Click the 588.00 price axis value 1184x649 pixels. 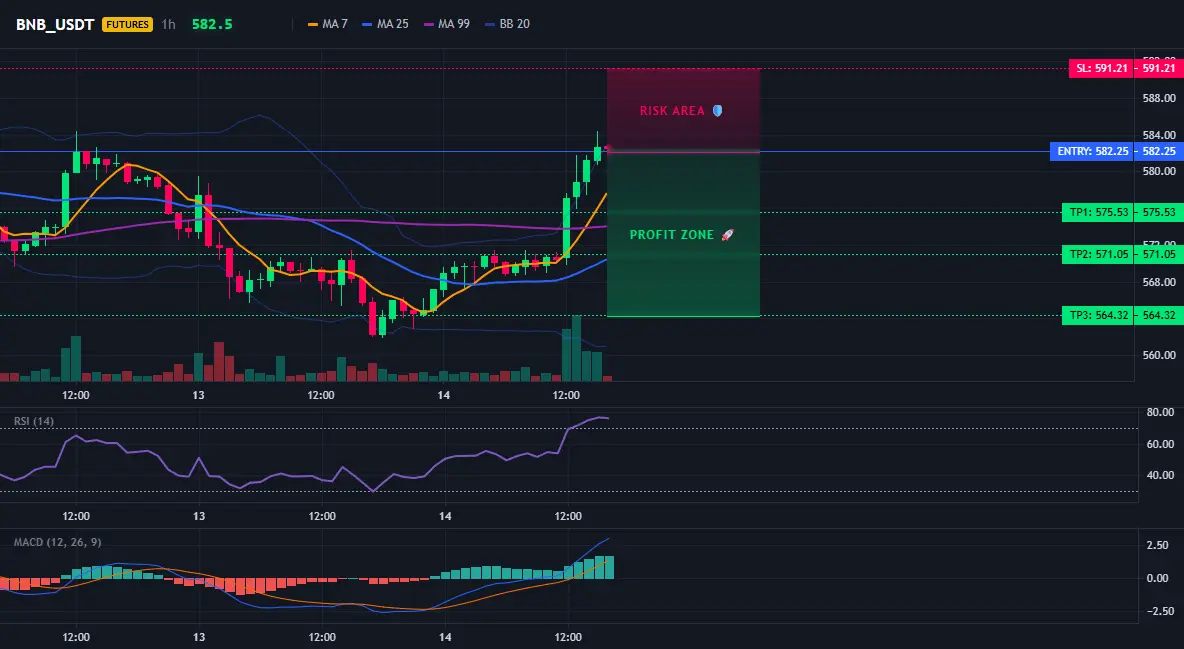(1159, 98)
